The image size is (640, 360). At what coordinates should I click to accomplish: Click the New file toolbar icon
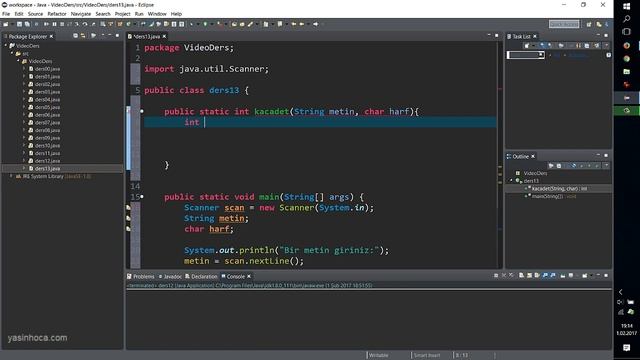click(x=6, y=24)
